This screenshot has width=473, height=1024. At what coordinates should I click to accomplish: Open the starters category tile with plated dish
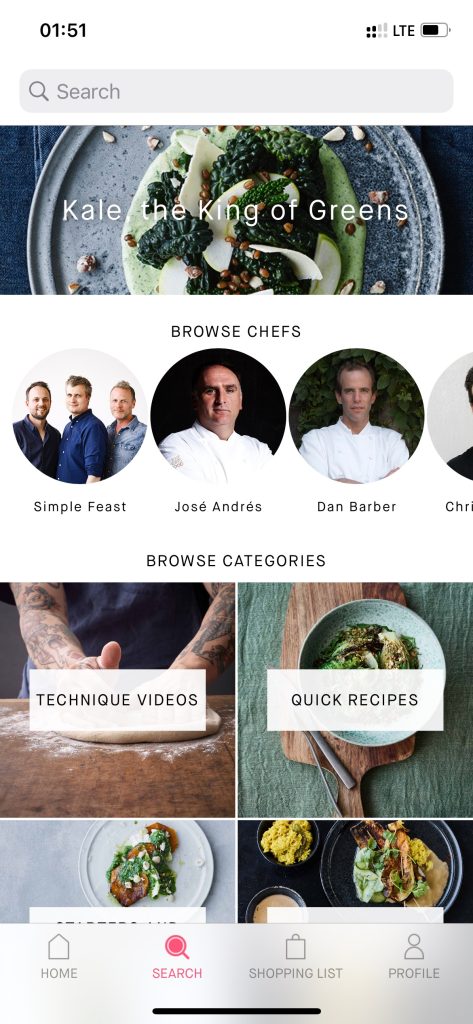pyautogui.click(x=118, y=871)
